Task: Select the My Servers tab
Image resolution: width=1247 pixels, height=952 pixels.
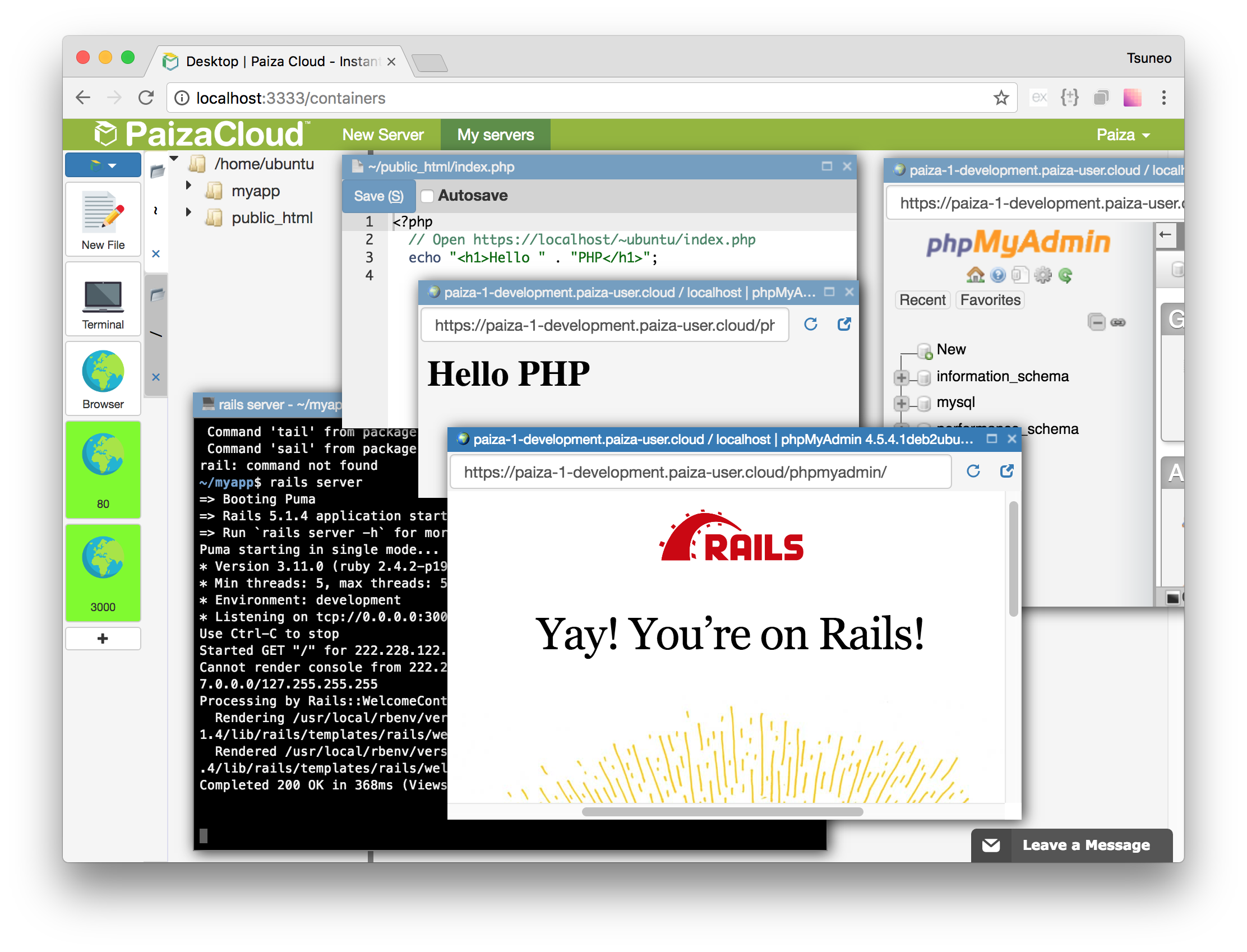Action: point(497,135)
